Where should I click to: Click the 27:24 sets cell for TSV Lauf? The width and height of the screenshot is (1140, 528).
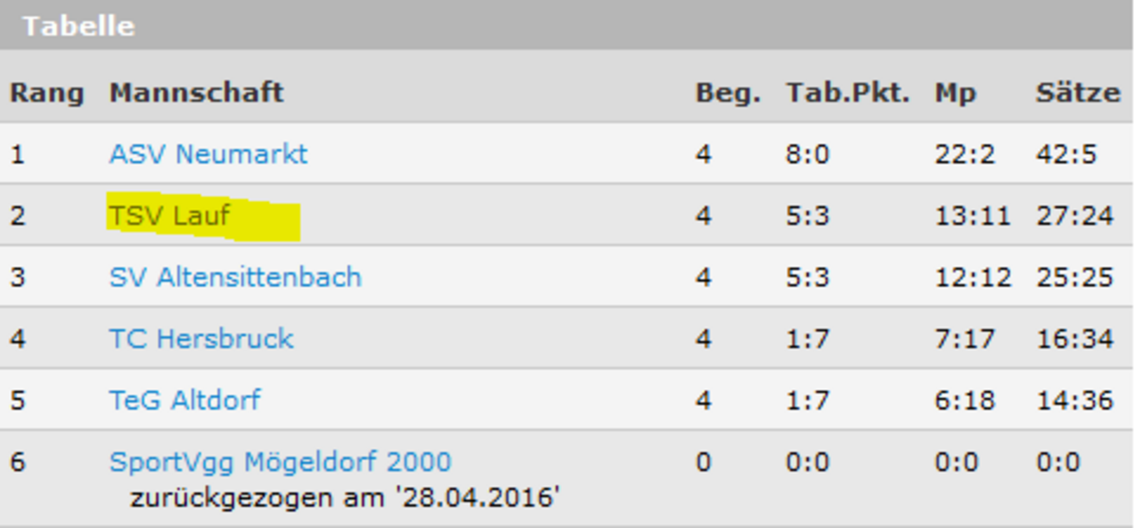pyautogui.click(x=1075, y=216)
